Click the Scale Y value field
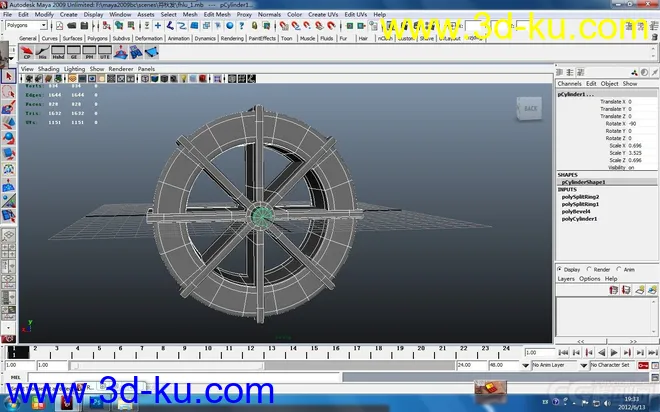The height and width of the screenshot is (412, 660). [x=642, y=153]
